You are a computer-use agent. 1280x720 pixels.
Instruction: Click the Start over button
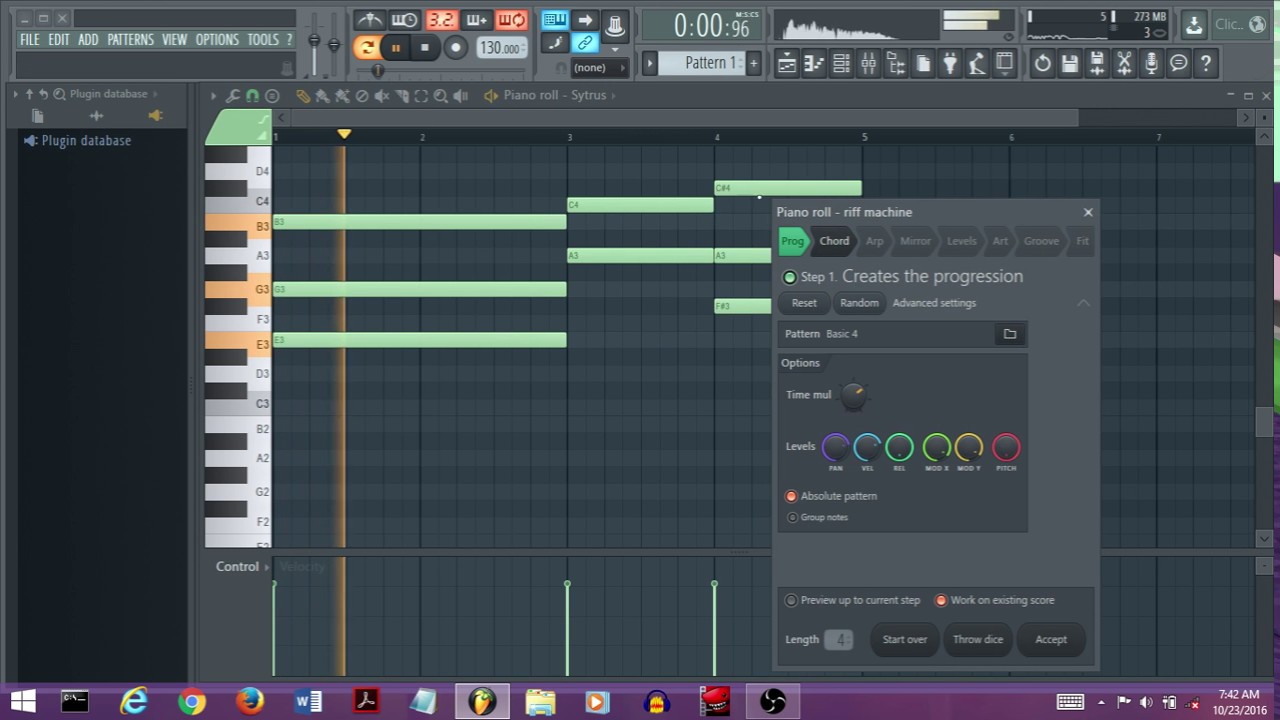click(905, 640)
